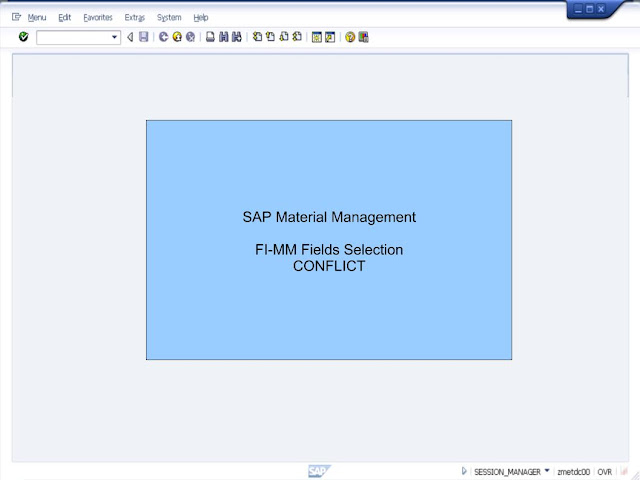Image resolution: width=640 pixels, height=480 pixels.
Task: Go to Next Page icon
Action: point(284,37)
